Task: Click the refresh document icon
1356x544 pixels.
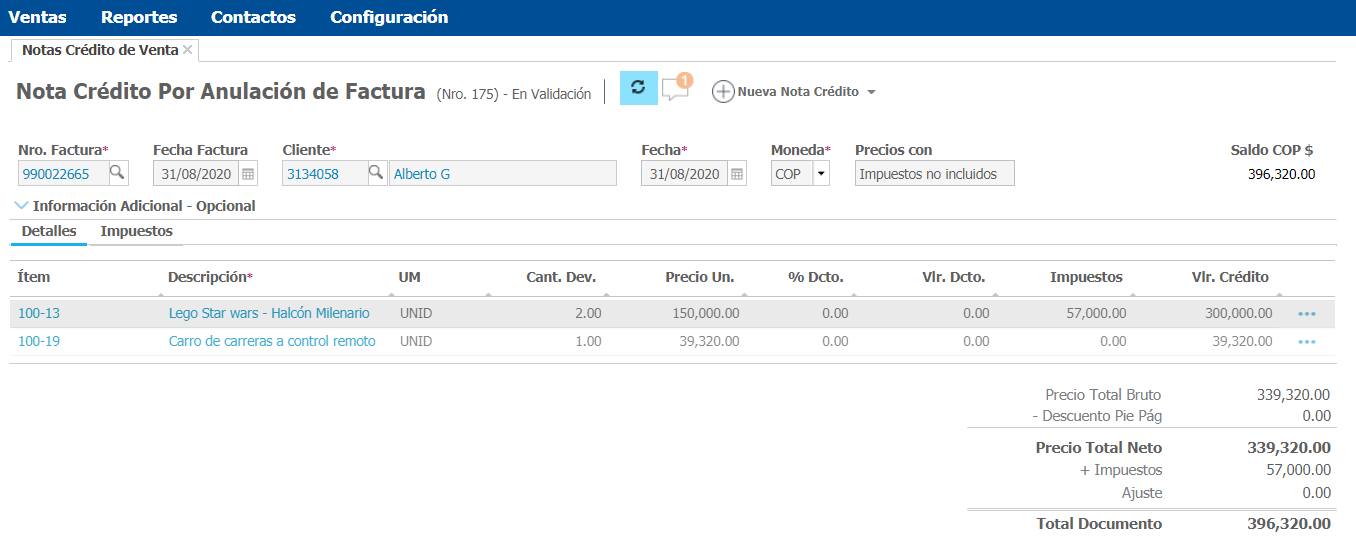Action: point(638,88)
